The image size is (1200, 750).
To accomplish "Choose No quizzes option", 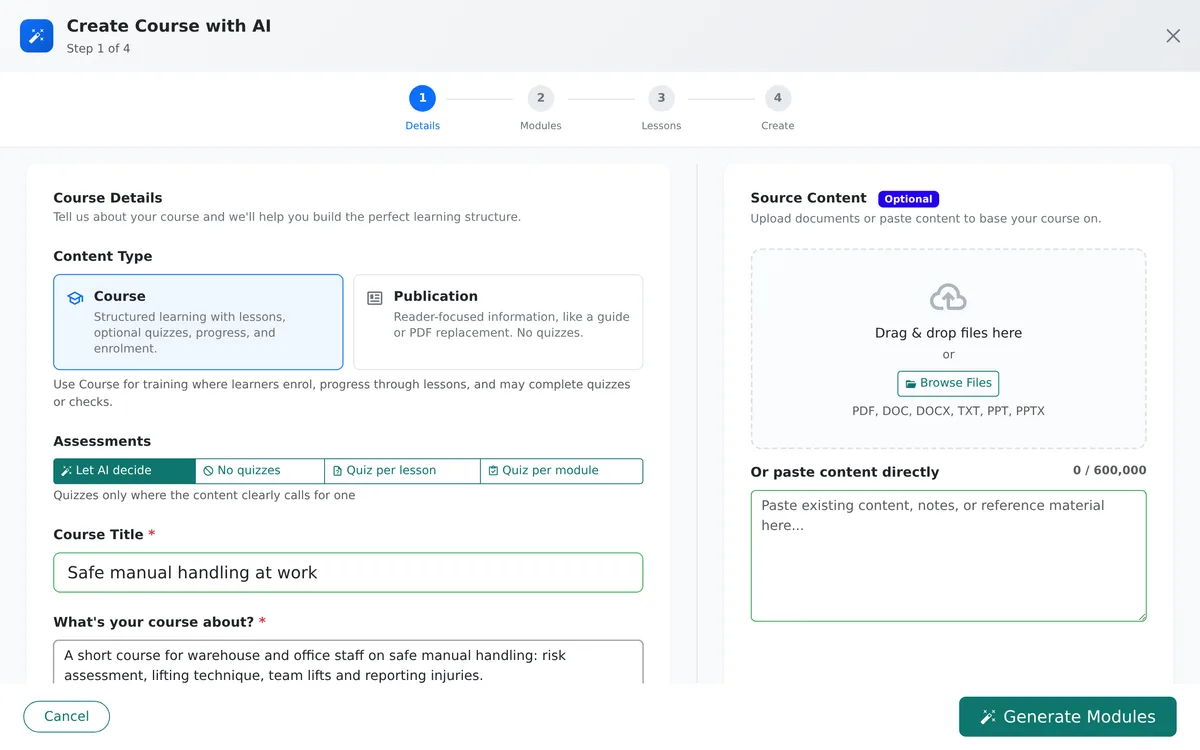I will [260, 471].
